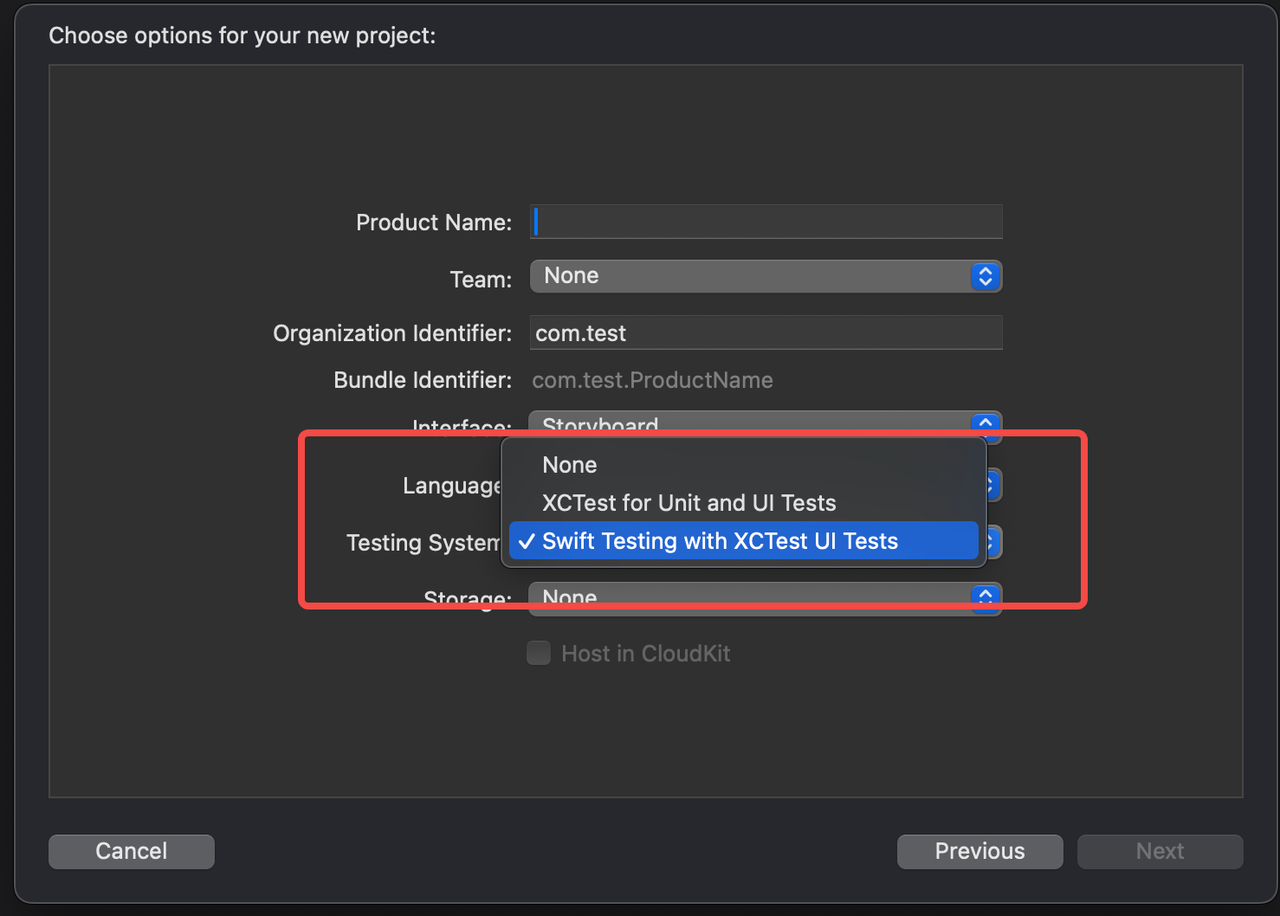Click the Interface popup arrows icon
This screenshot has height=916, width=1280.
tap(985, 423)
